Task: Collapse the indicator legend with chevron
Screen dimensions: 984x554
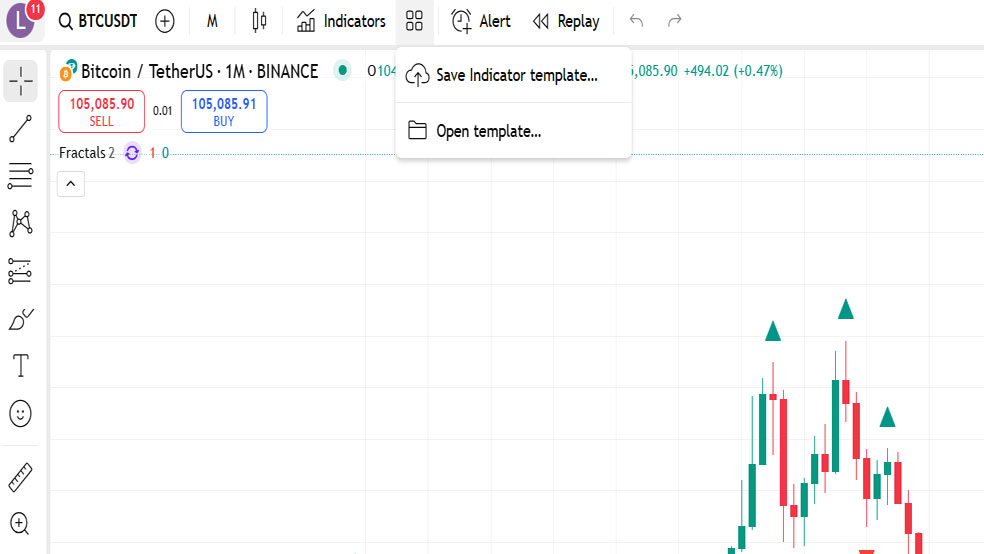Action: pyautogui.click(x=71, y=184)
